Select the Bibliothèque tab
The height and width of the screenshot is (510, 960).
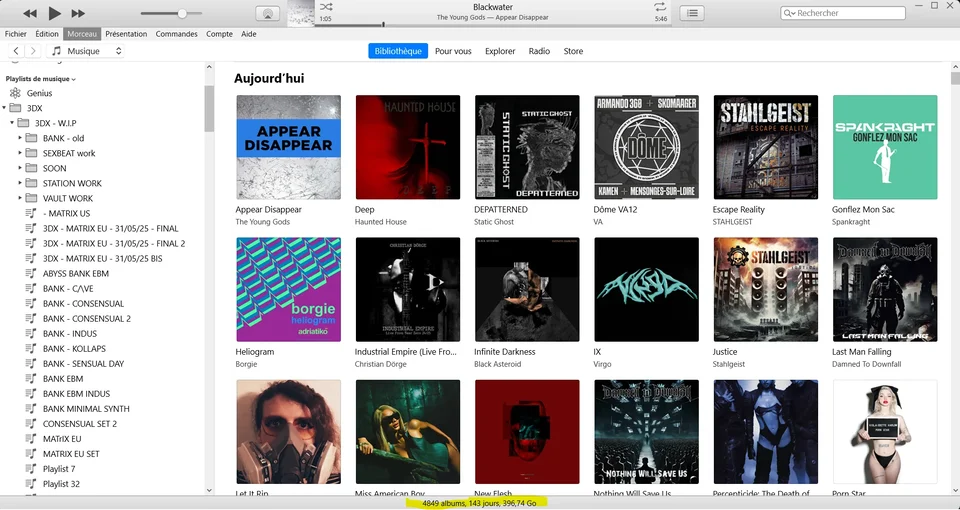pyautogui.click(x=398, y=51)
